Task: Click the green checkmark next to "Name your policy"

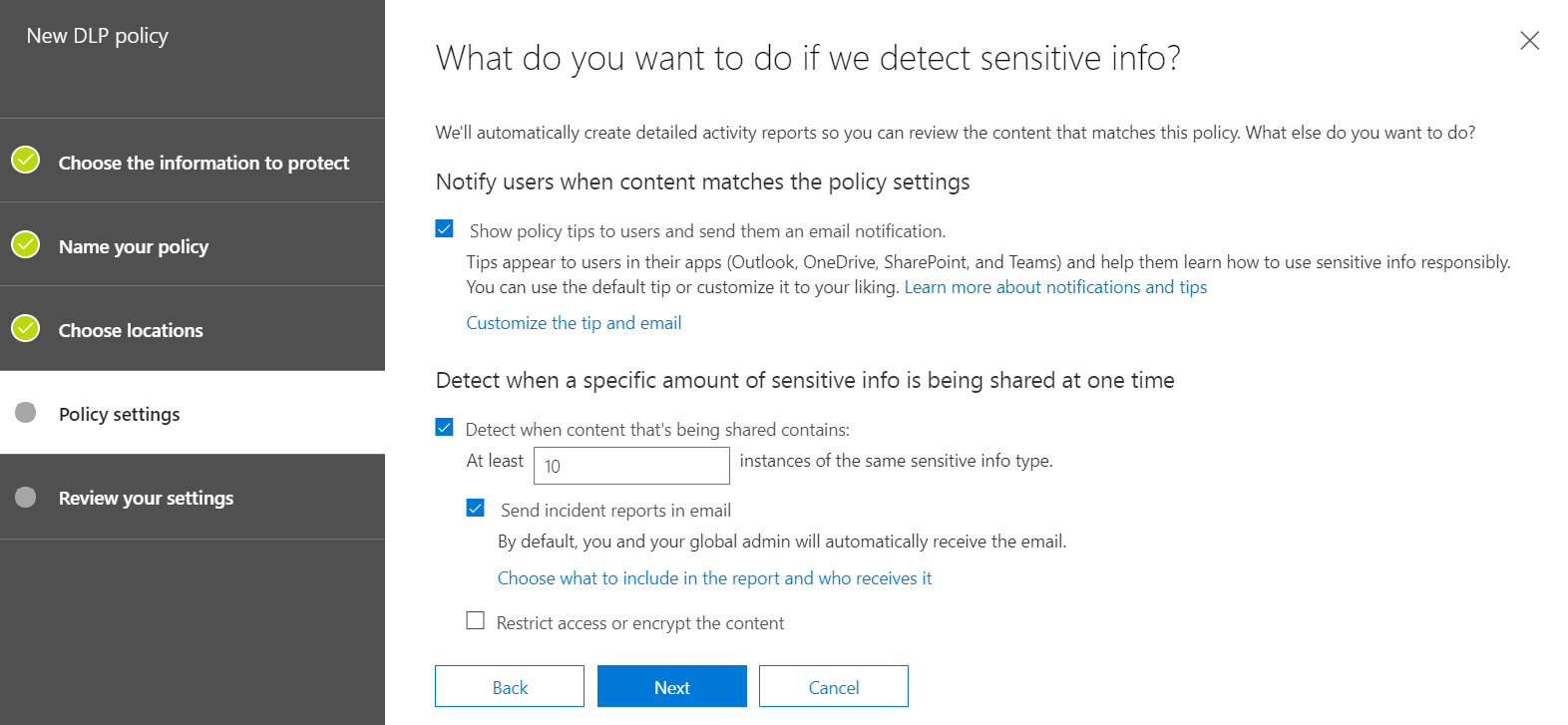Action: tap(25, 242)
